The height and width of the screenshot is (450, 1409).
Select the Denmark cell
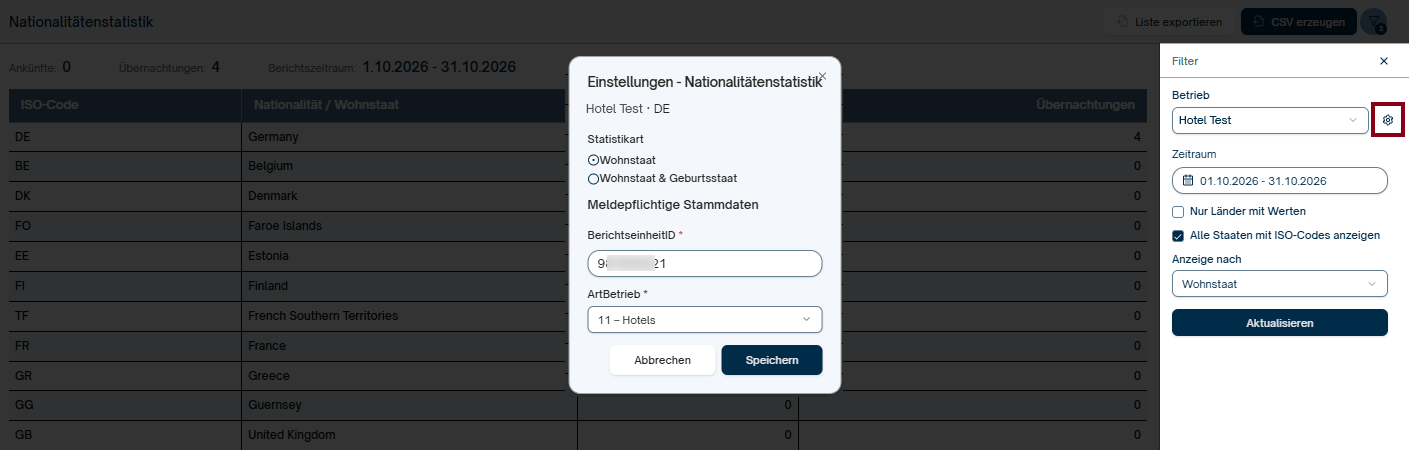click(x=409, y=196)
